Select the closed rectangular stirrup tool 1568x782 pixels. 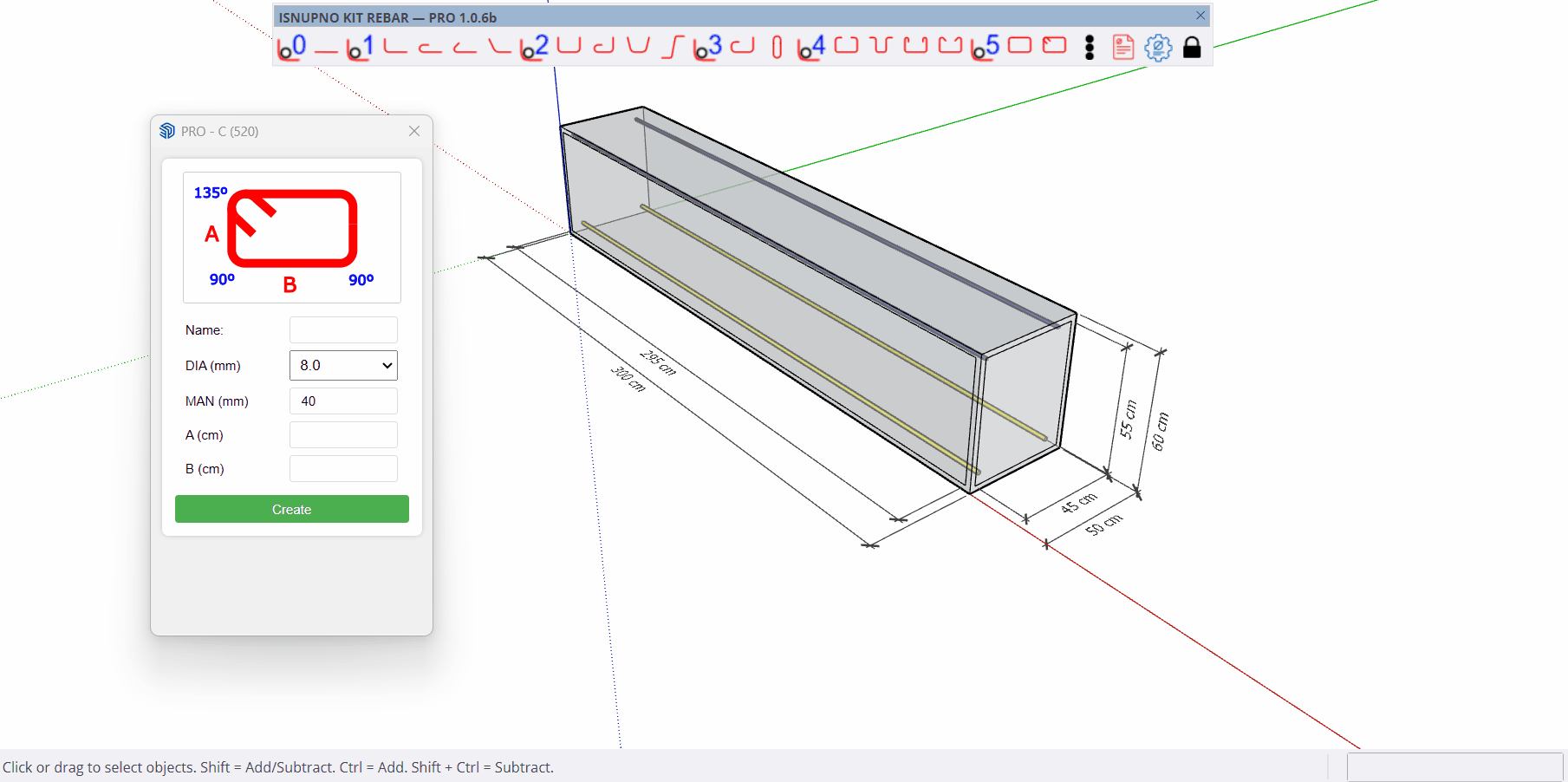(1019, 46)
